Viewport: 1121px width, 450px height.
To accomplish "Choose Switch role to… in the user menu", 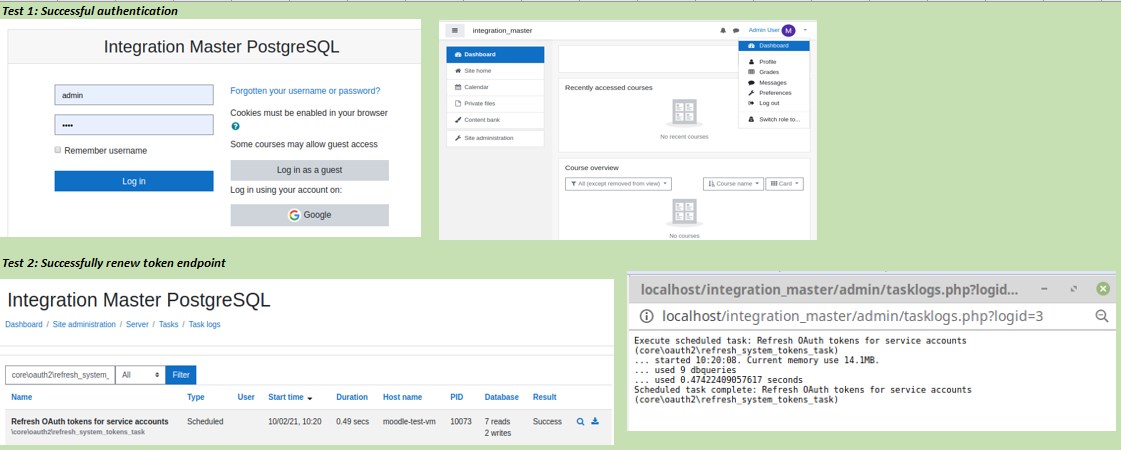I will 779,119.
